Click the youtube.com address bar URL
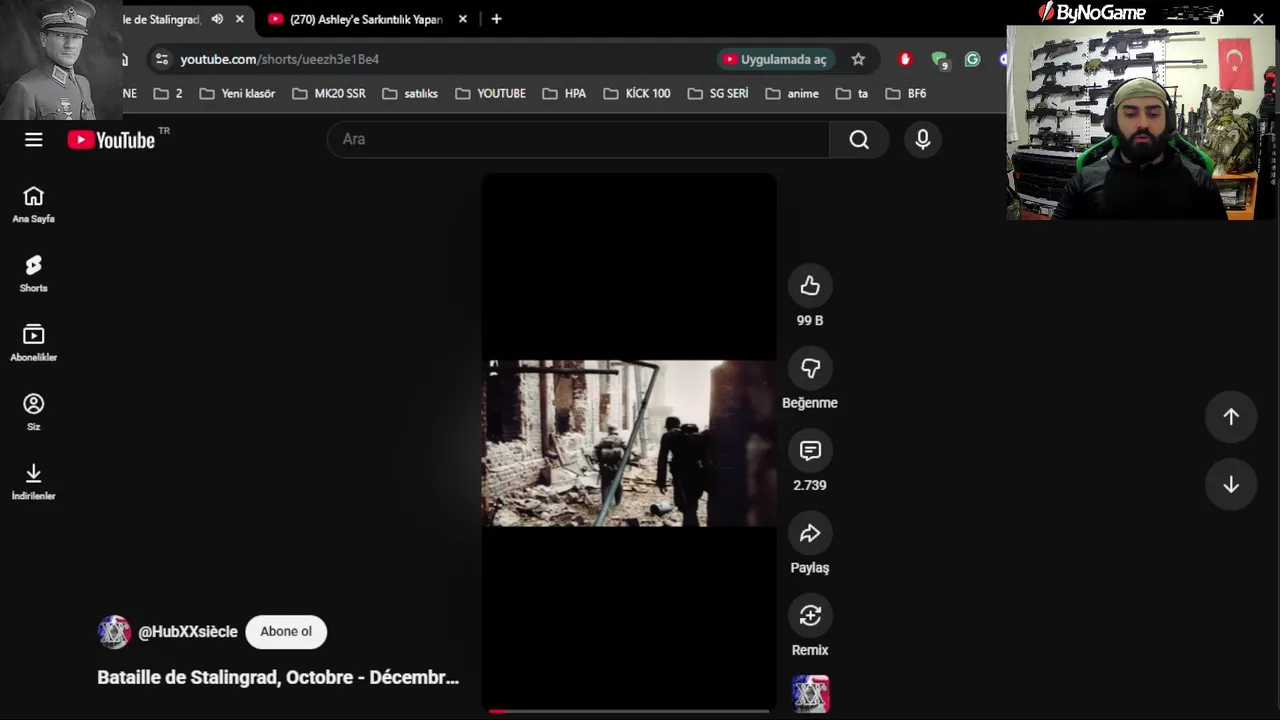The height and width of the screenshot is (720, 1280). pyautogui.click(x=279, y=59)
